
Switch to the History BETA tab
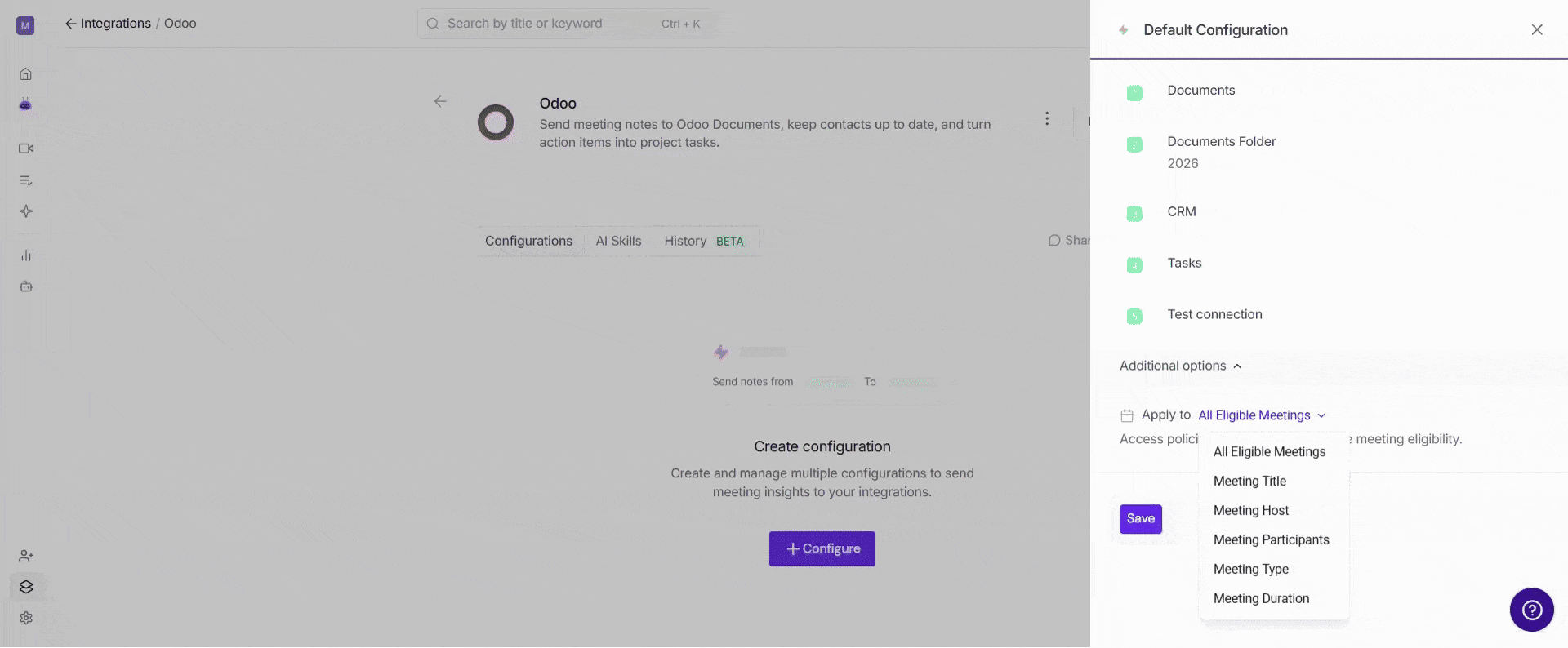tap(703, 242)
